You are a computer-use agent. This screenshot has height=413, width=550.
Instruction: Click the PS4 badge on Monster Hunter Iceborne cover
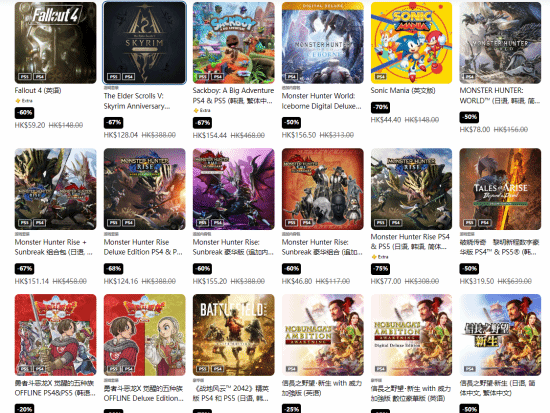292,76
